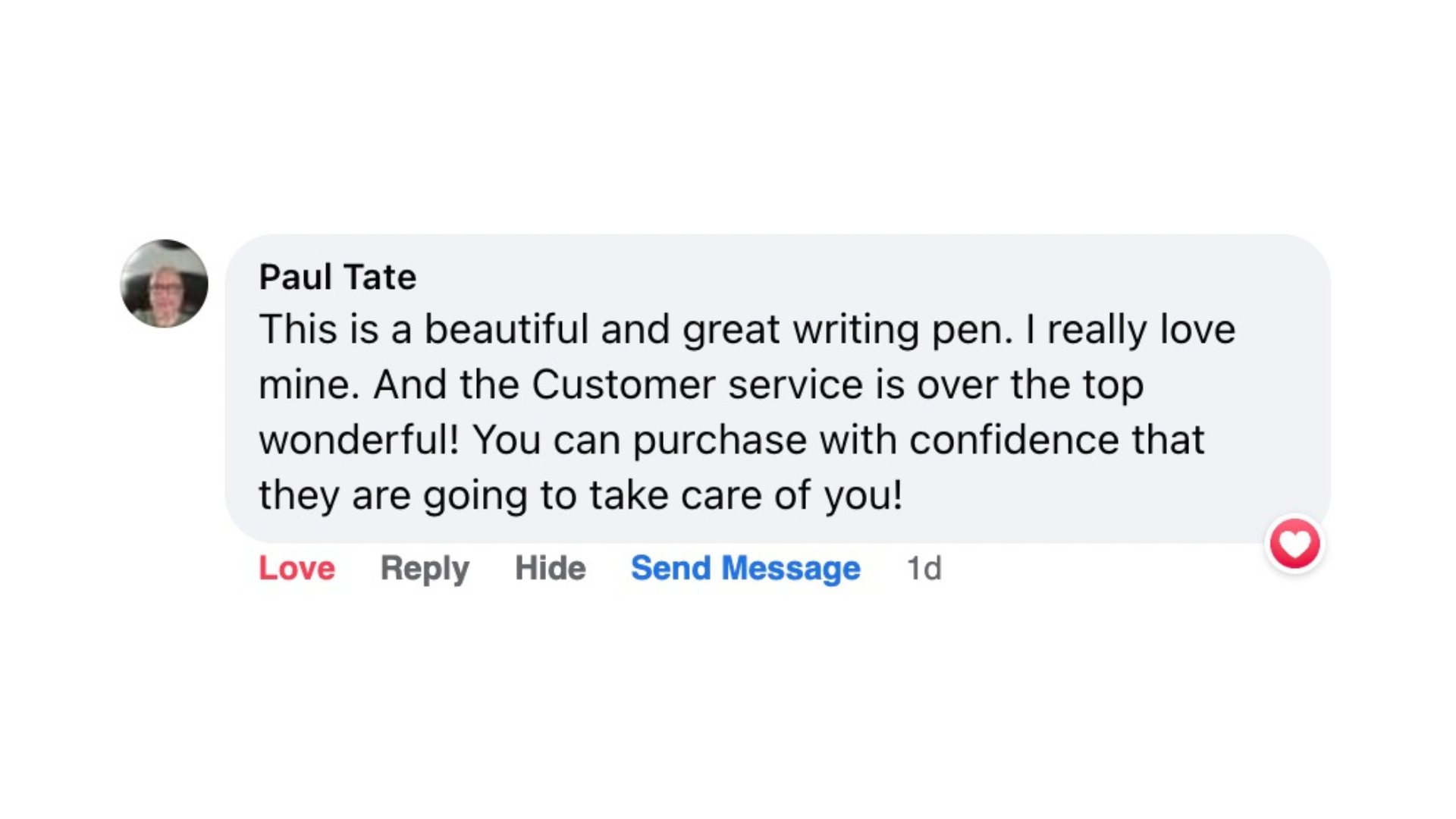Toggle the Love reaction on this comment

pyautogui.click(x=297, y=568)
